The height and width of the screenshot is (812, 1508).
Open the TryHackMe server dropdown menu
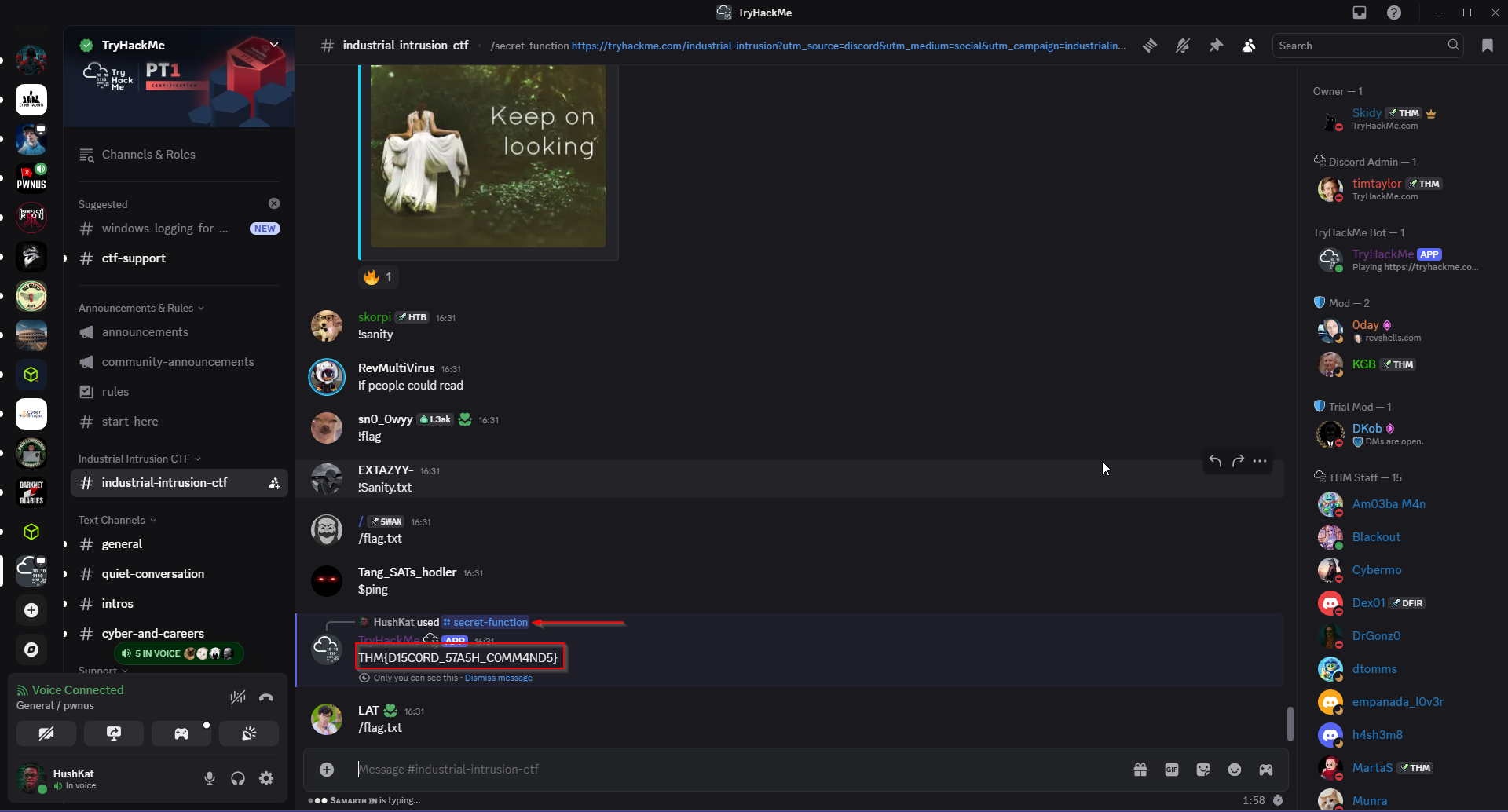point(274,45)
